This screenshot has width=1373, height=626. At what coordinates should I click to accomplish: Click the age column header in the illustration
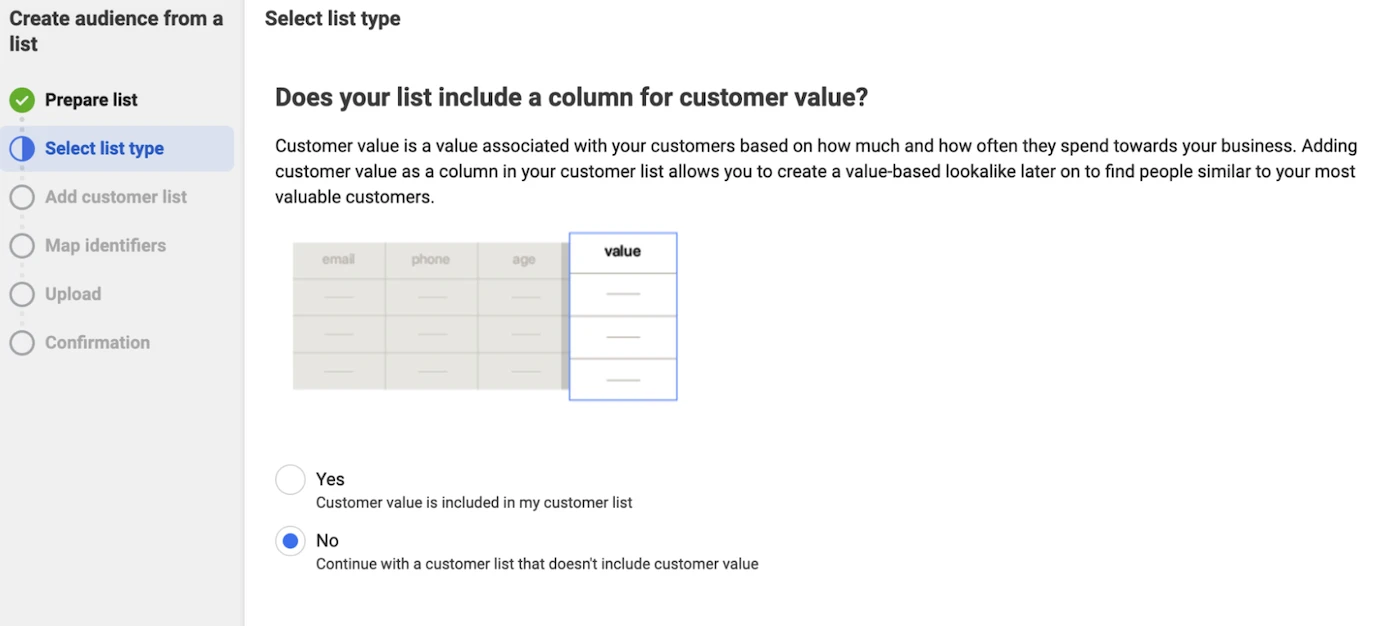pos(523,260)
